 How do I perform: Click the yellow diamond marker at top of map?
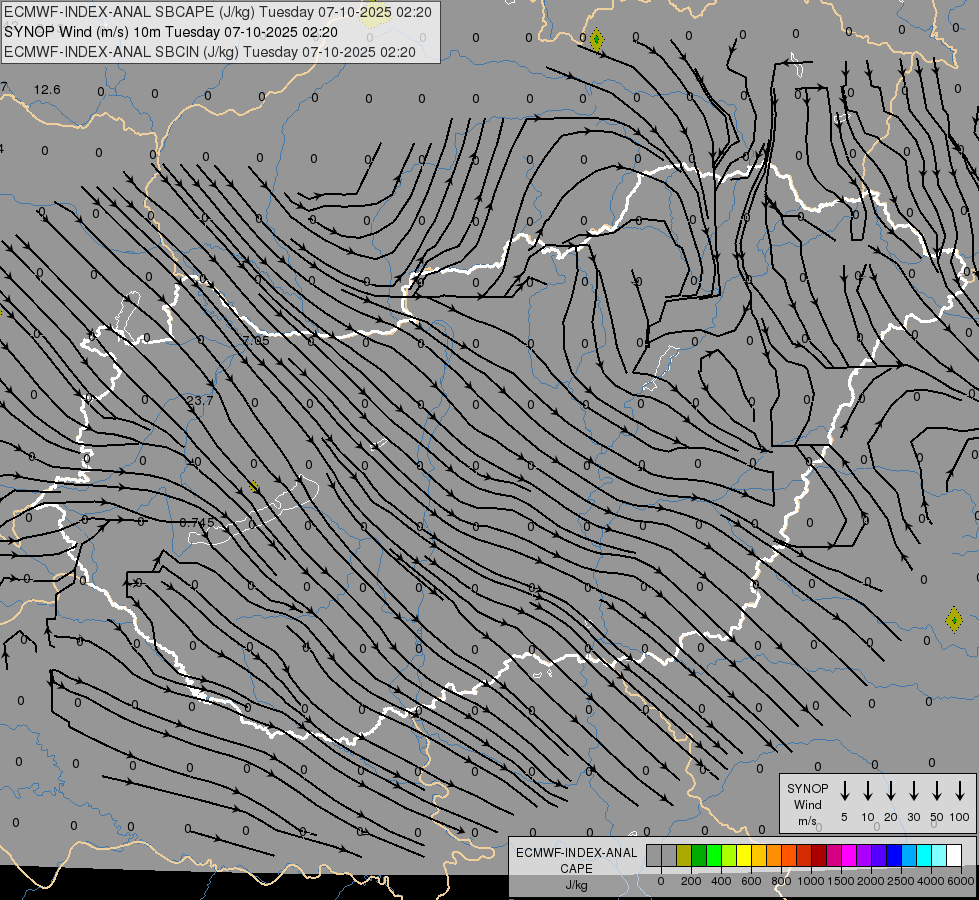point(596,40)
